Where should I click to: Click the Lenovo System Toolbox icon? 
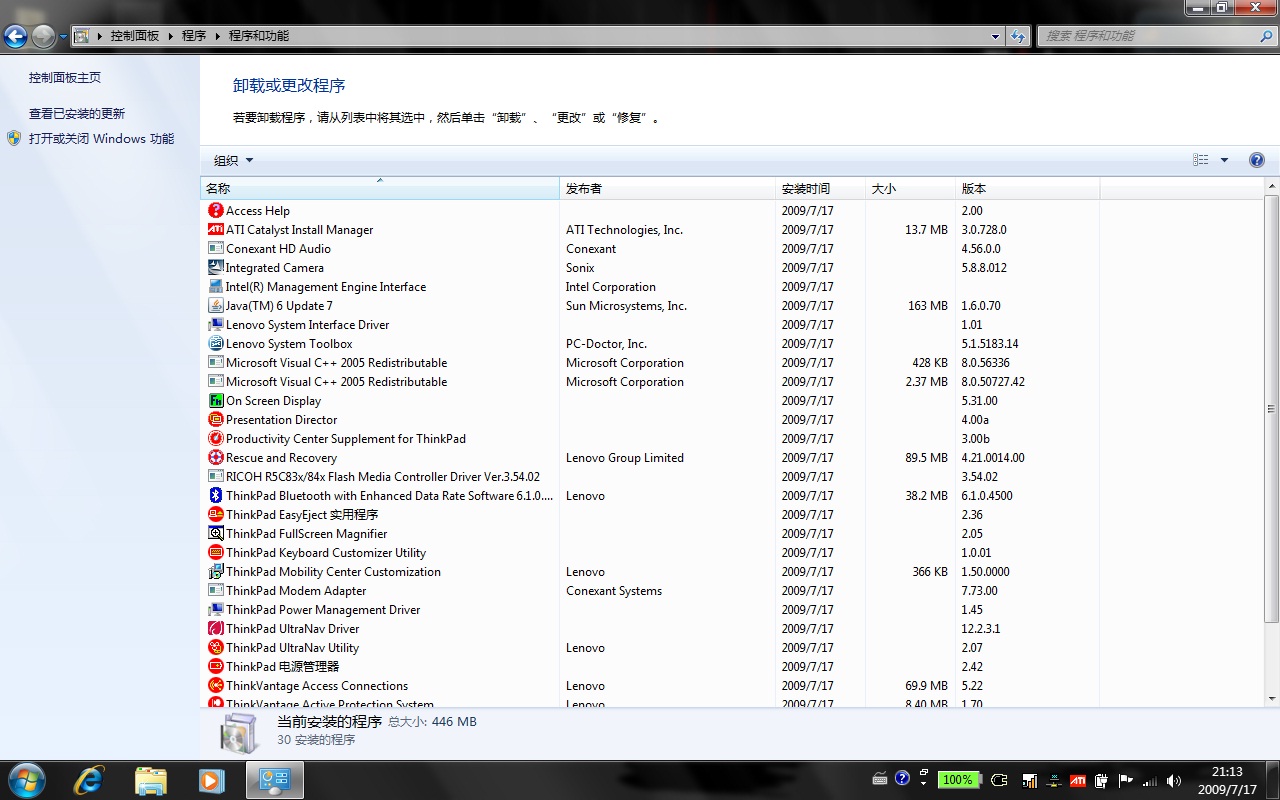pos(215,344)
